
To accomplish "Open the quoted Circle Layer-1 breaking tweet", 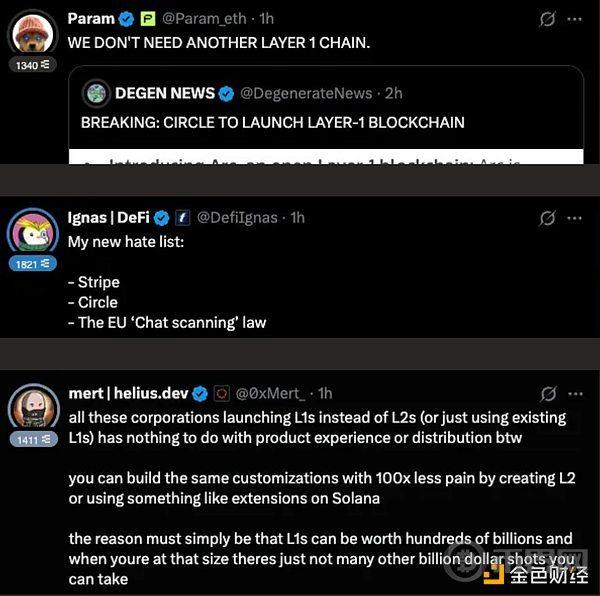I will point(326,115).
